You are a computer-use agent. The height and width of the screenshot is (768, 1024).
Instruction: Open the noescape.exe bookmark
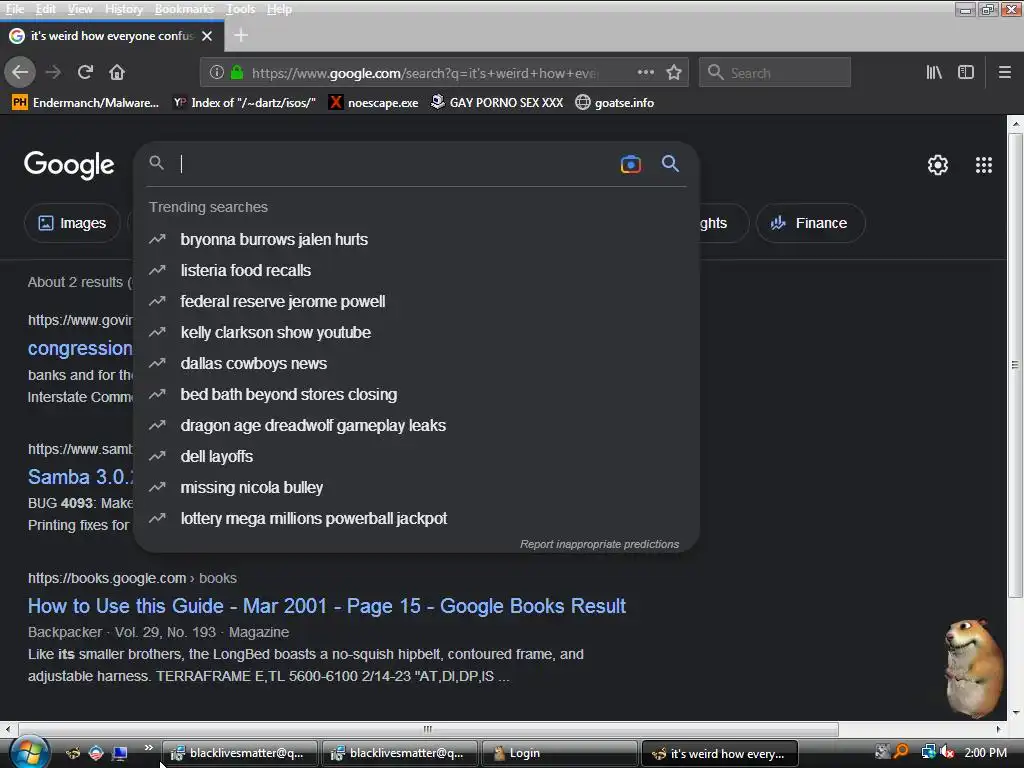(374, 103)
